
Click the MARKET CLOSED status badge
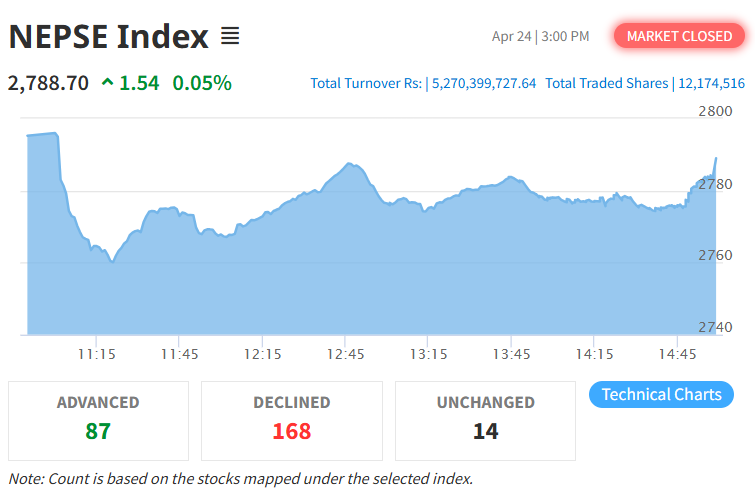(679, 36)
